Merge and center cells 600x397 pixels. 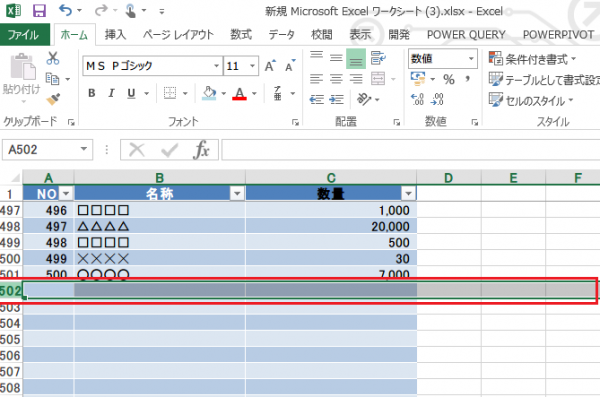coord(378,79)
